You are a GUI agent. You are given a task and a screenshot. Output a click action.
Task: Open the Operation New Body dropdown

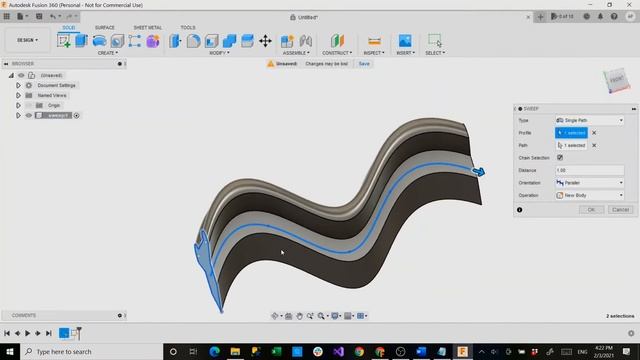click(x=589, y=196)
